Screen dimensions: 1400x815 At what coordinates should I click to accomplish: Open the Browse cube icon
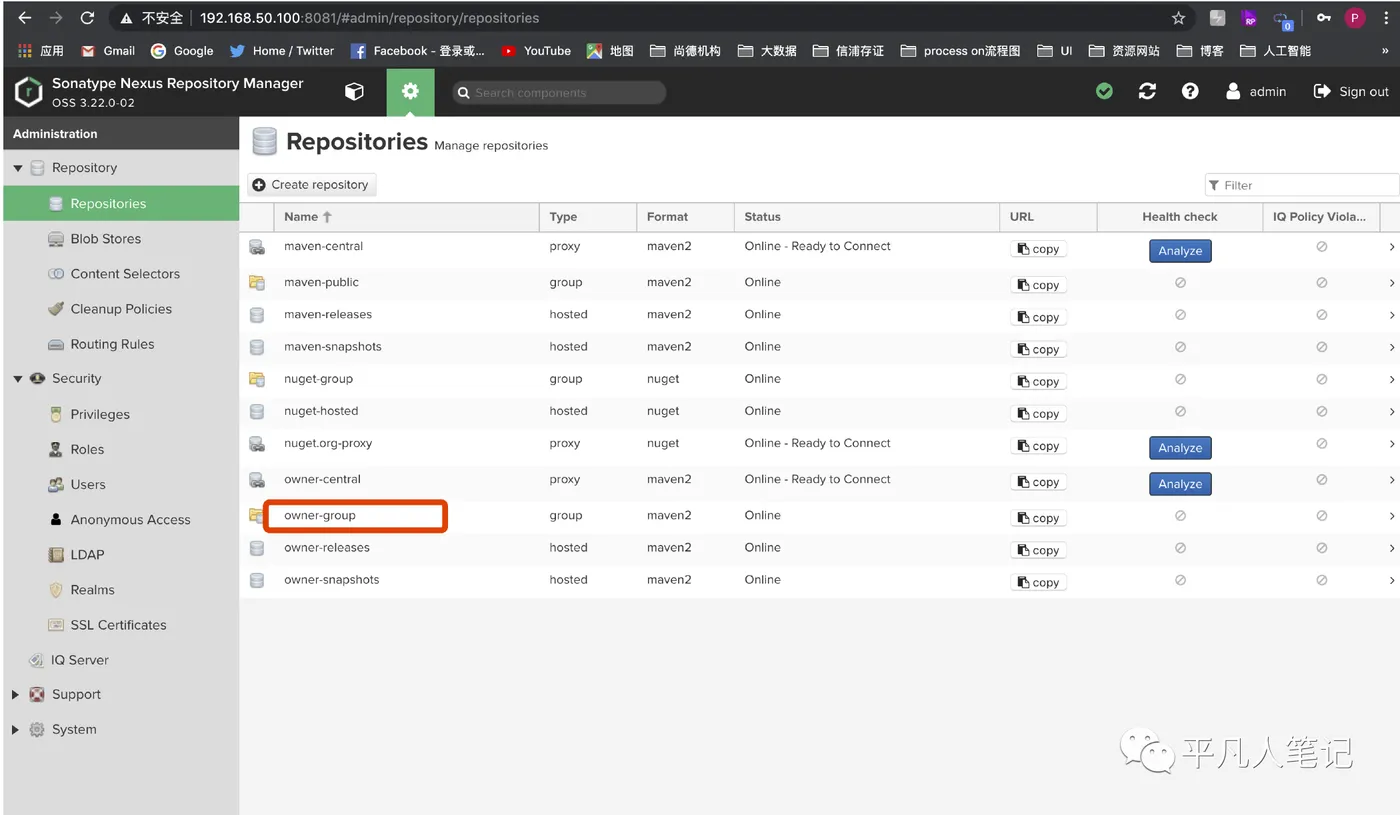354,92
